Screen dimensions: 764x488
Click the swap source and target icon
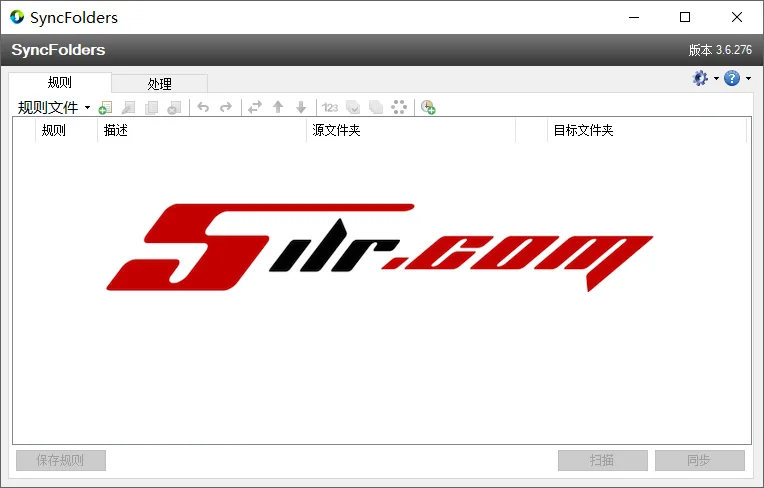tap(255, 107)
